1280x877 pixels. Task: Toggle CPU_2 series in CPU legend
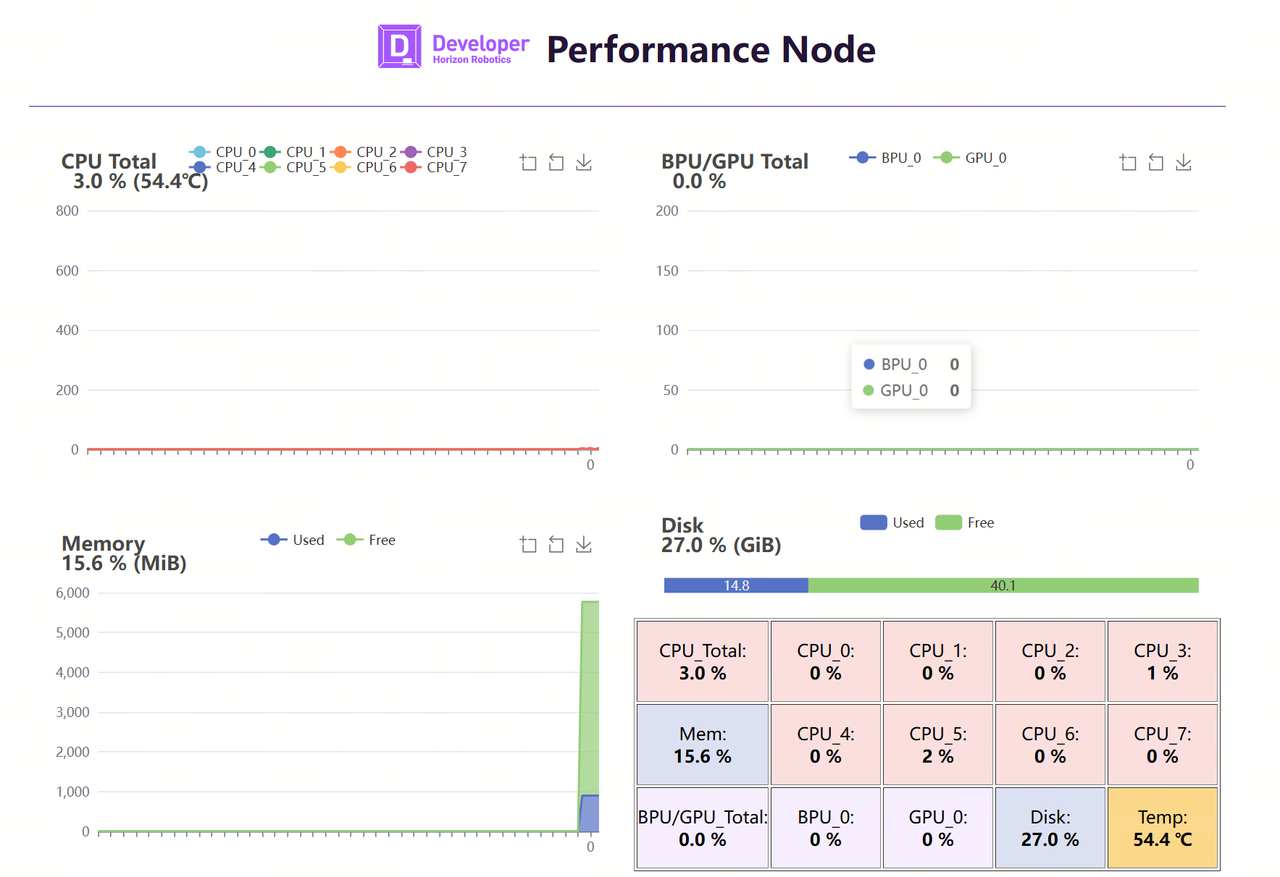coord(363,152)
